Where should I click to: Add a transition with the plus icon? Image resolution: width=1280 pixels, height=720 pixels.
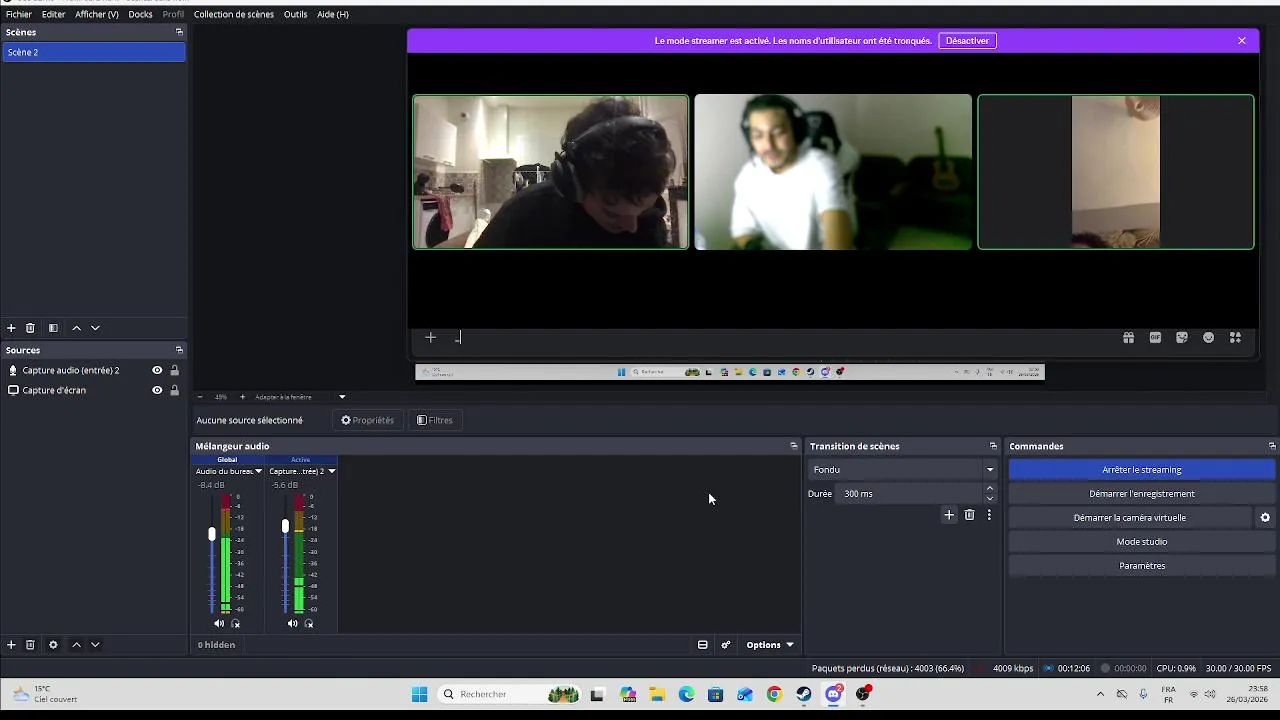[949, 515]
